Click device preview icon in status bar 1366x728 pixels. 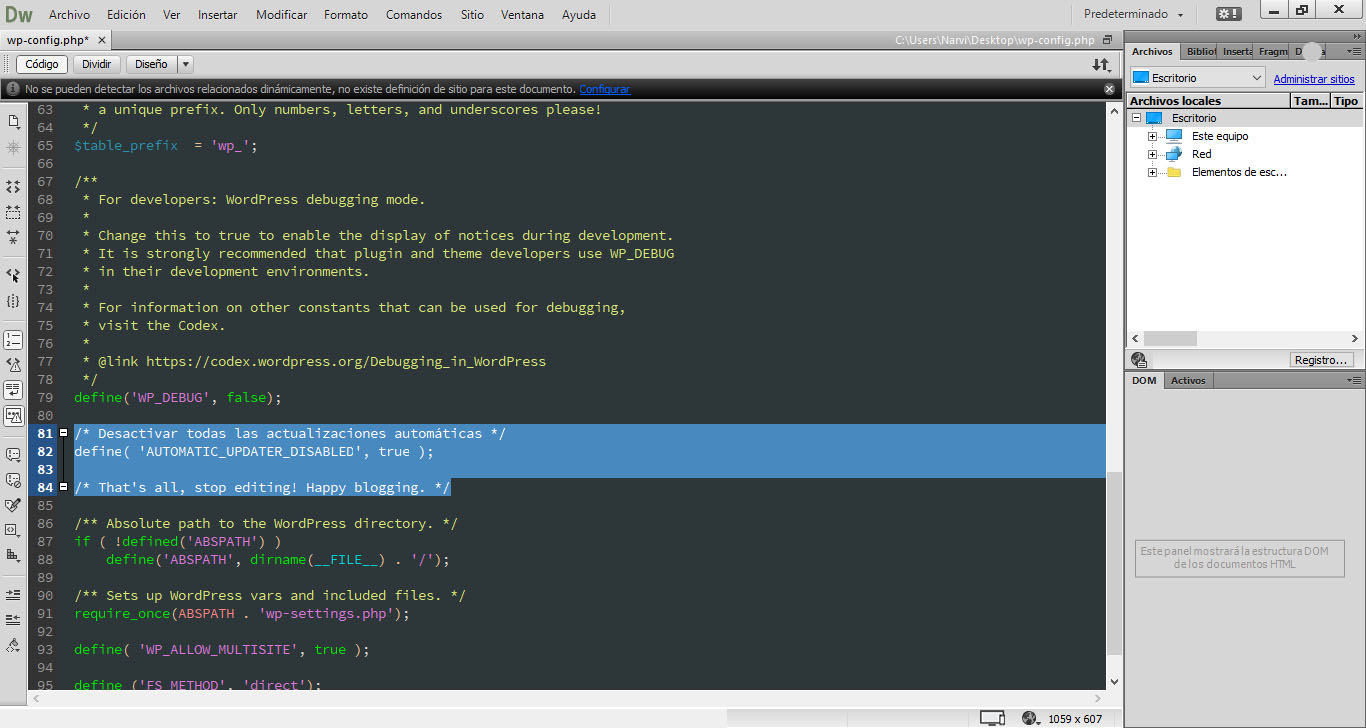[x=992, y=718]
